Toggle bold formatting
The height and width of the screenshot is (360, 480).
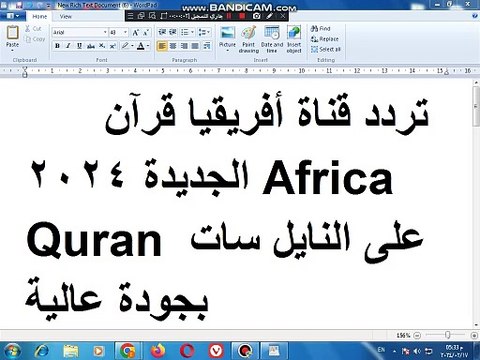point(57,46)
